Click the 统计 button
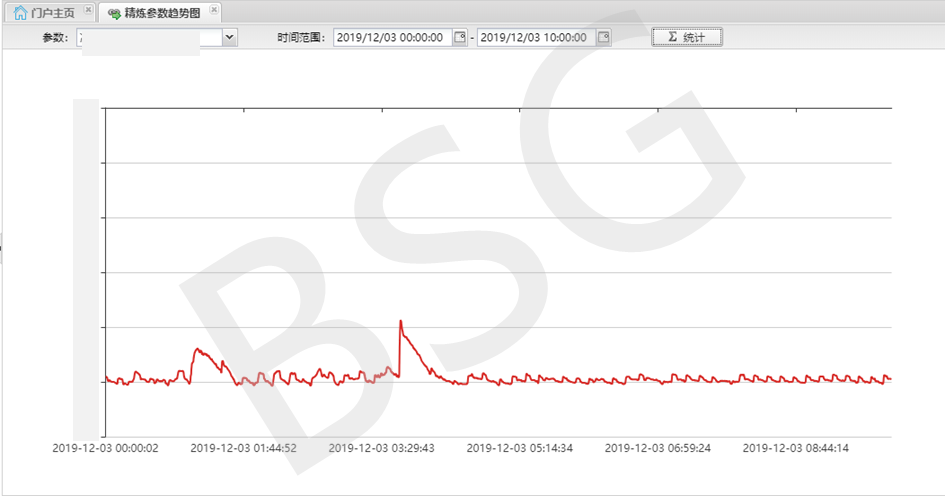The image size is (945, 496). (x=686, y=37)
